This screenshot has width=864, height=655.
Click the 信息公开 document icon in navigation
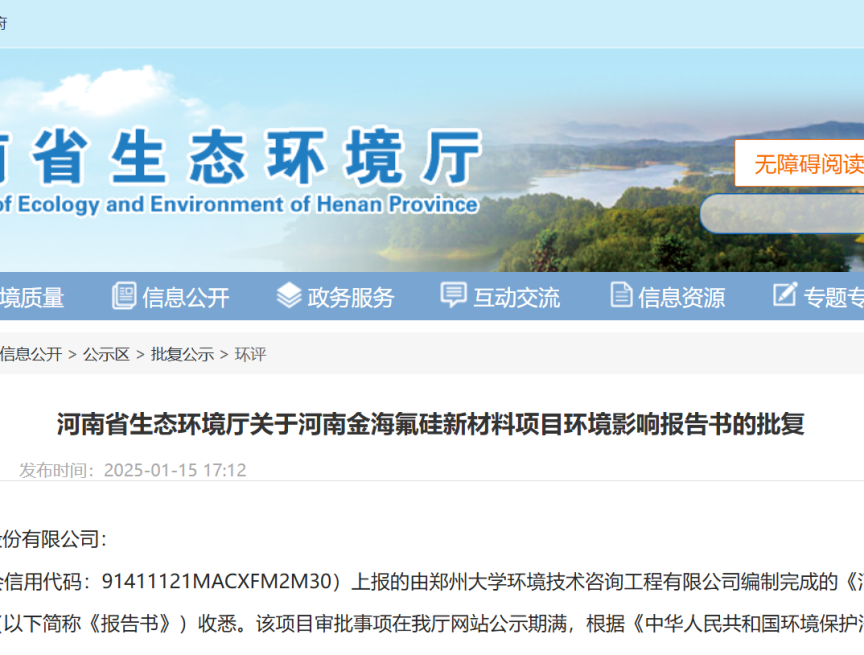[124, 296]
